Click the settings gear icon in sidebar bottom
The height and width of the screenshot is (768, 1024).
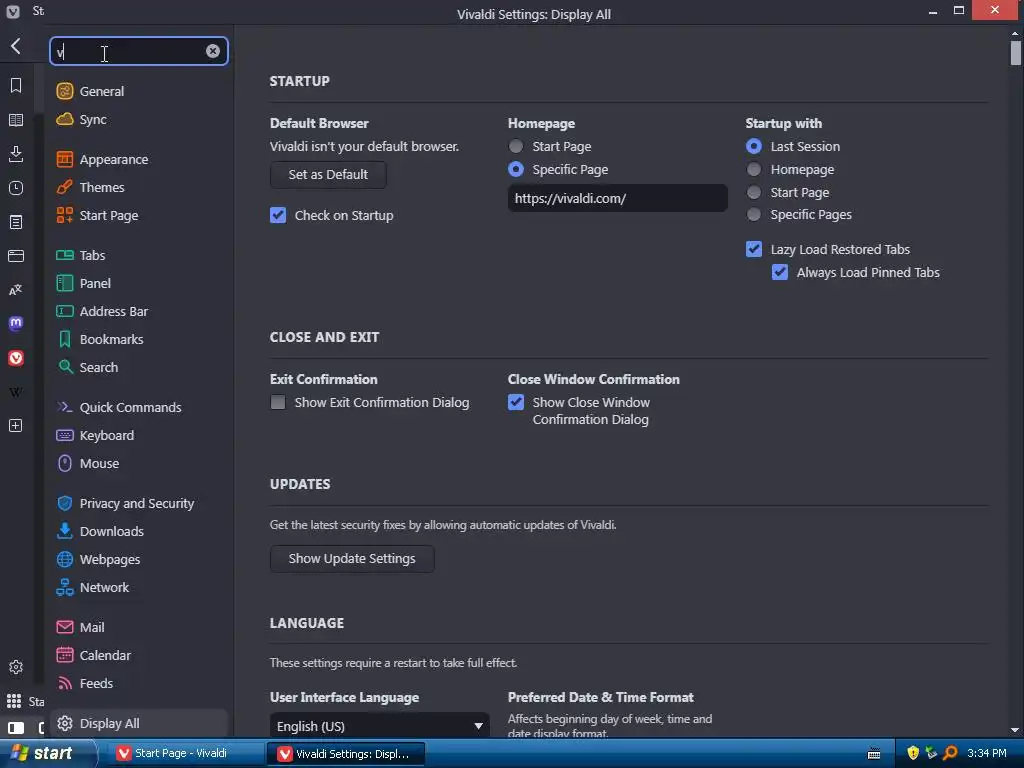16,667
